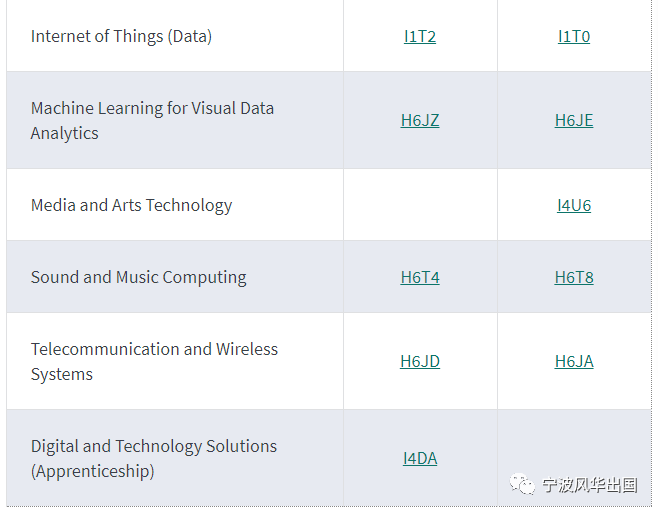Click the WeChat logo icon in watermark
This screenshot has width=658, height=513.
tap(522, 484)
